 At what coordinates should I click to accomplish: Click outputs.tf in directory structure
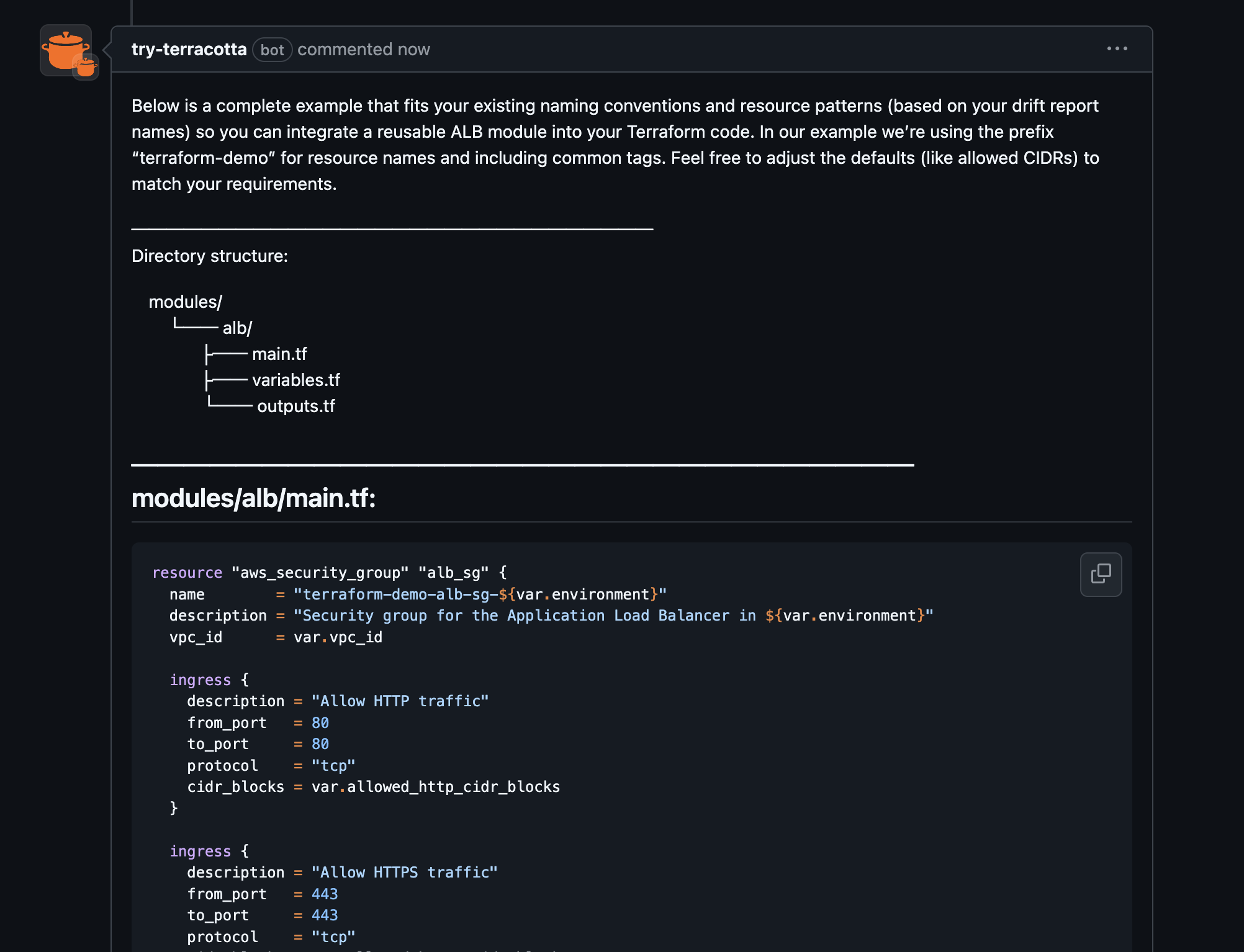(296, 406)
